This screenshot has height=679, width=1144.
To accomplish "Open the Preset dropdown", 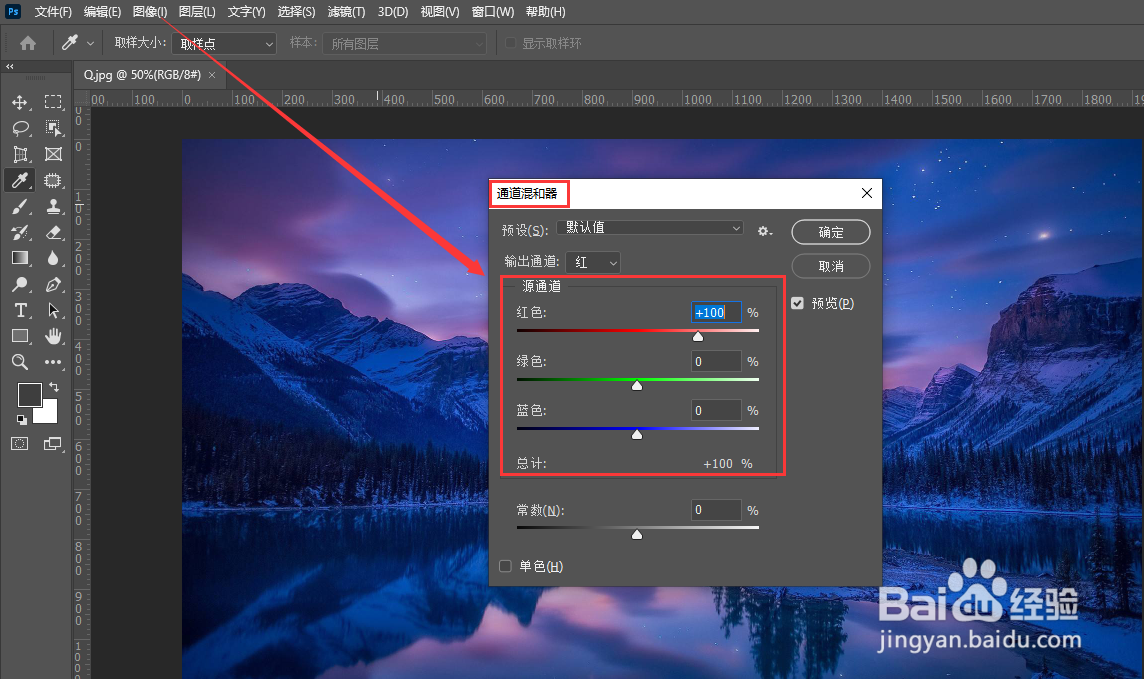I will (650, 228).
